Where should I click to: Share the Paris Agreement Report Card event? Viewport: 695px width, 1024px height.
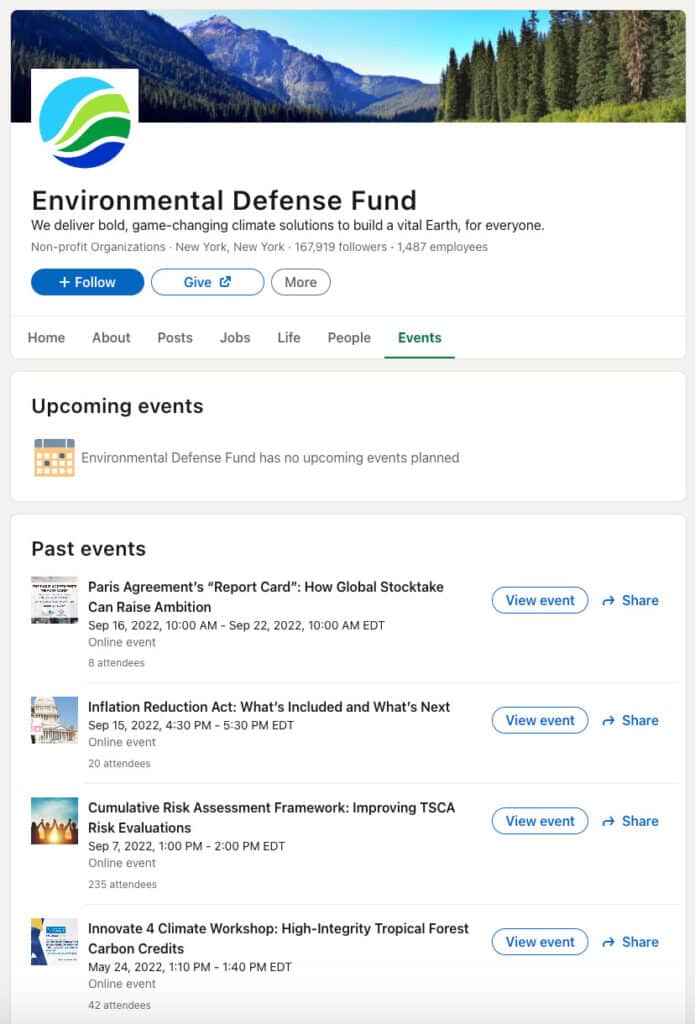click(630, 600)
